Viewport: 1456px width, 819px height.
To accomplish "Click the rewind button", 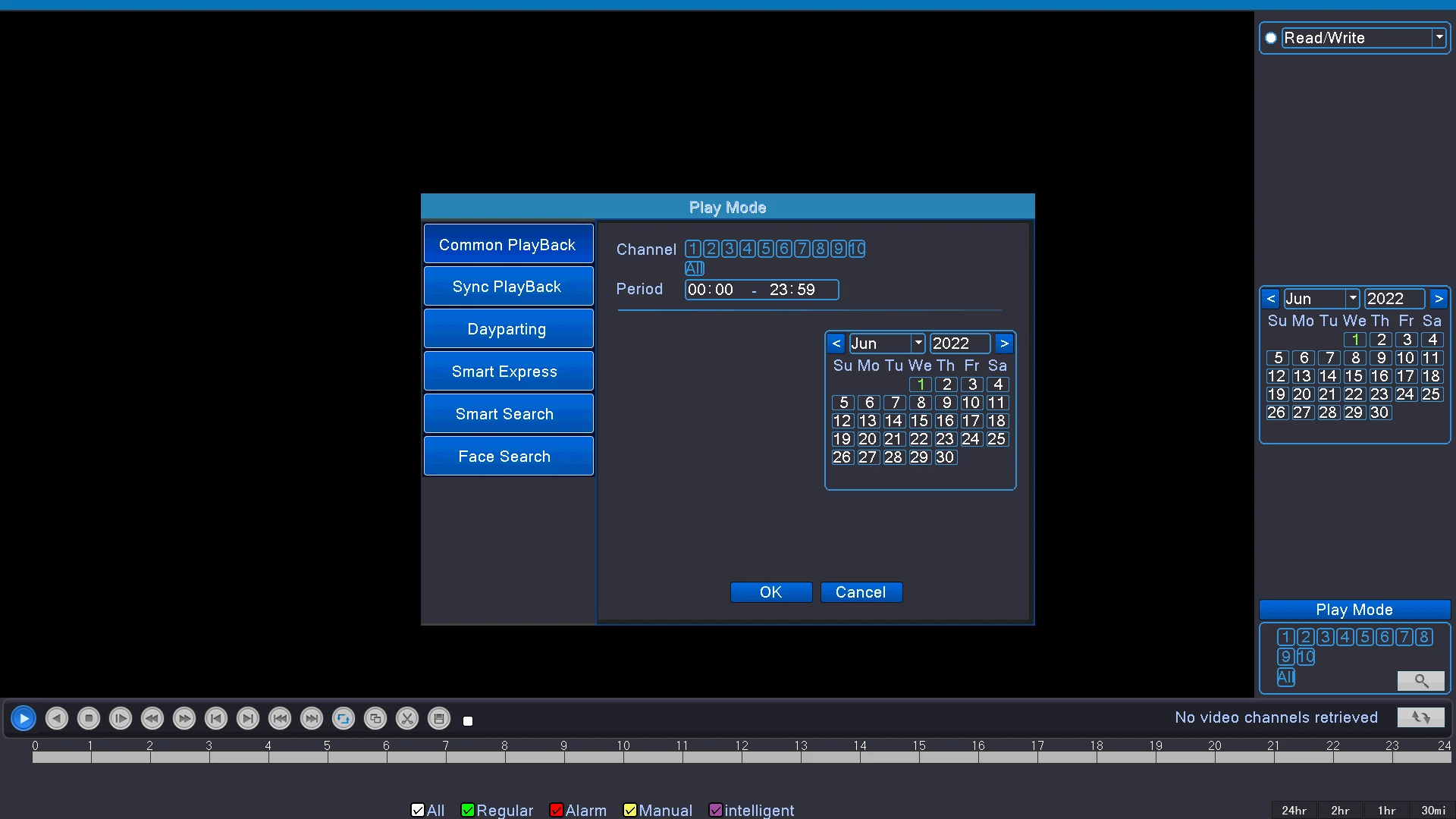I will (152, 718).
